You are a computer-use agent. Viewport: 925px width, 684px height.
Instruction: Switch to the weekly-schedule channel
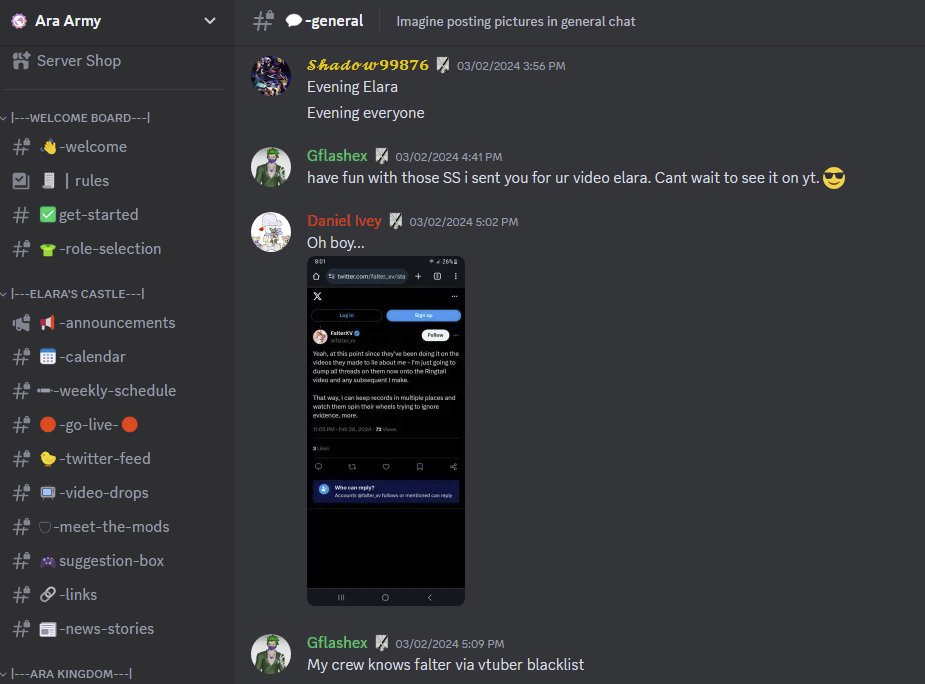tap(116, 391)
